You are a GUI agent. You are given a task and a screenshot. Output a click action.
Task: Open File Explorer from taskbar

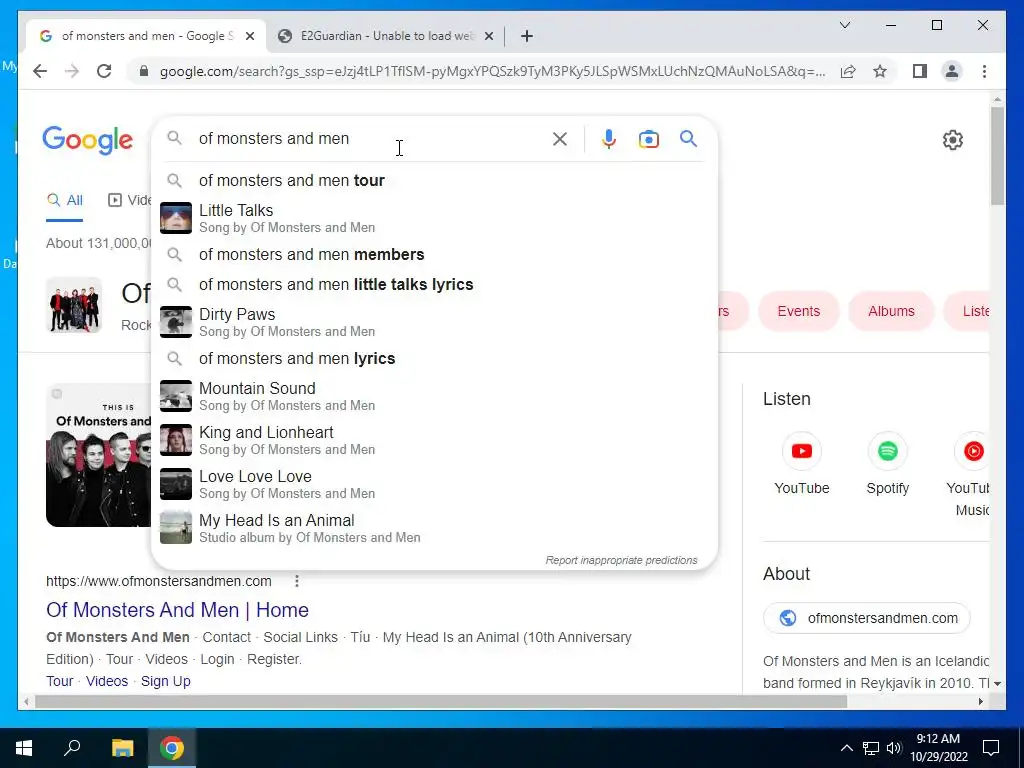122,748
